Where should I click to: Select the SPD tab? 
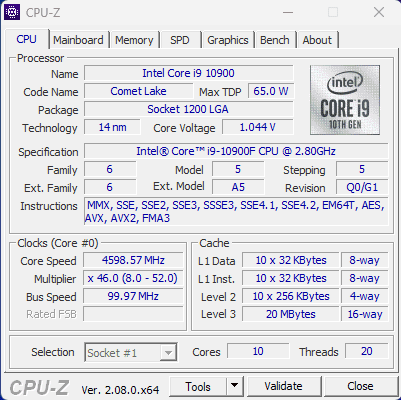pos(180,40)
